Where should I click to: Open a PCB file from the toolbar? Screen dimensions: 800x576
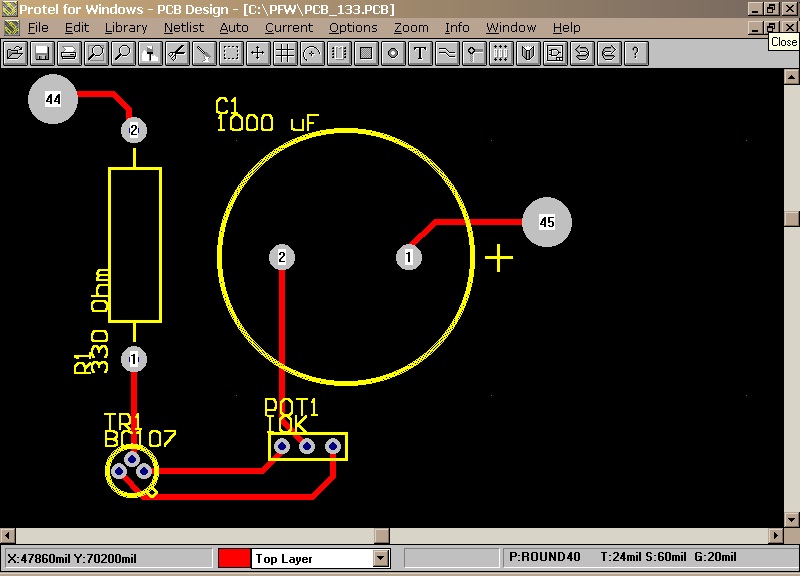pos(15,53)
